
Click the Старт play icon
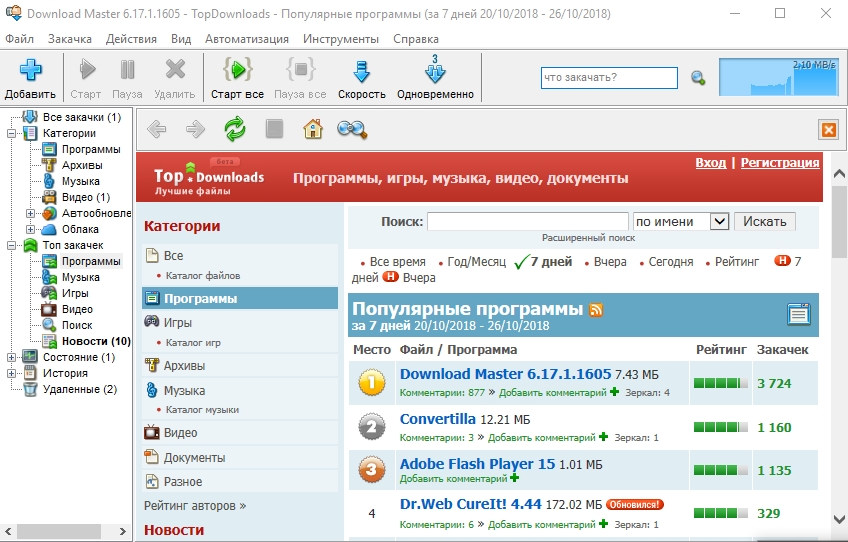87,69
